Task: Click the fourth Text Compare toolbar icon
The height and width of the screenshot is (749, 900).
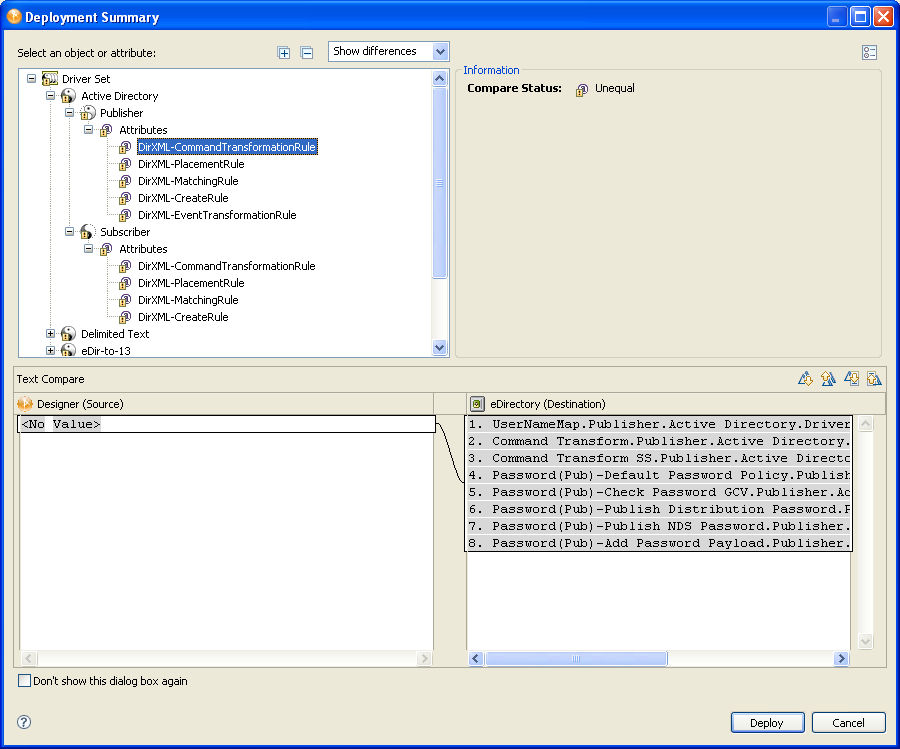Action: [874, 379]
